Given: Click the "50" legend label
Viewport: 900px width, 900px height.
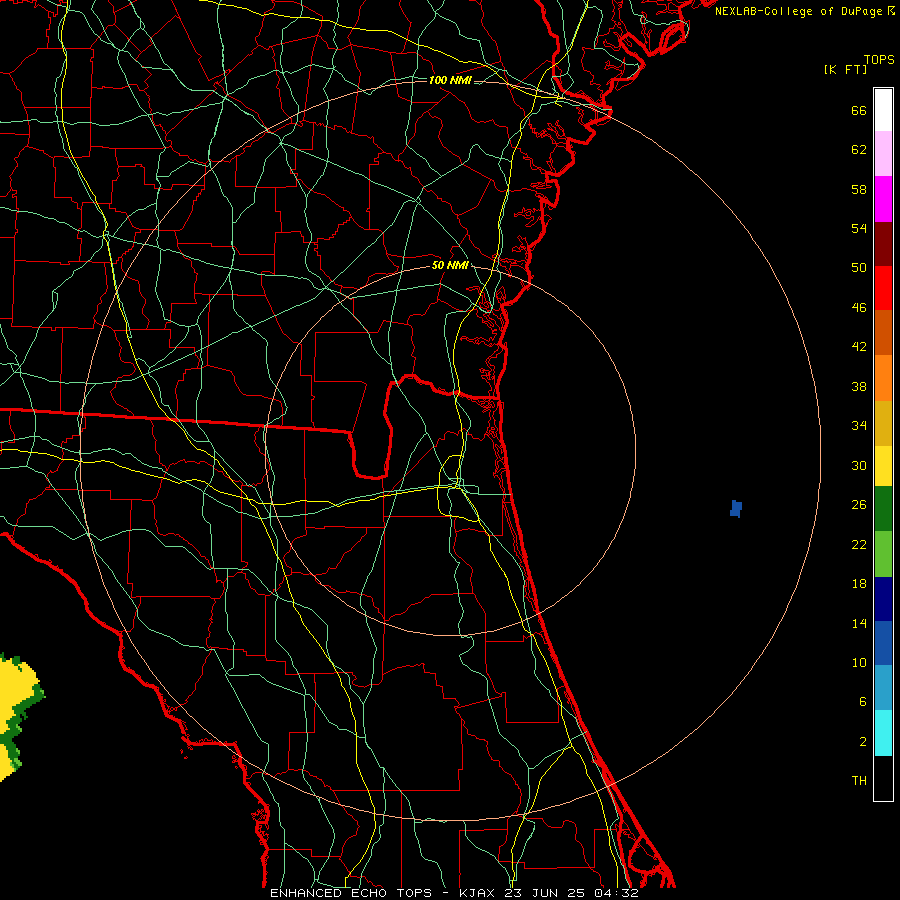Looking at the screenshot, I should tap(859, 268).
